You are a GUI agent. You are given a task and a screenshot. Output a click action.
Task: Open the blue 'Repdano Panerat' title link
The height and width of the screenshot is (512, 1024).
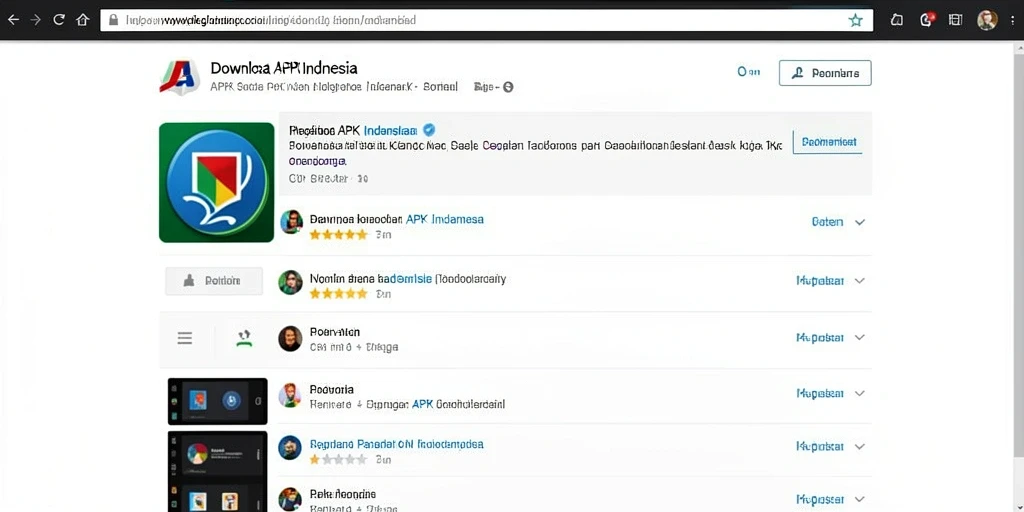pos(396,444)
